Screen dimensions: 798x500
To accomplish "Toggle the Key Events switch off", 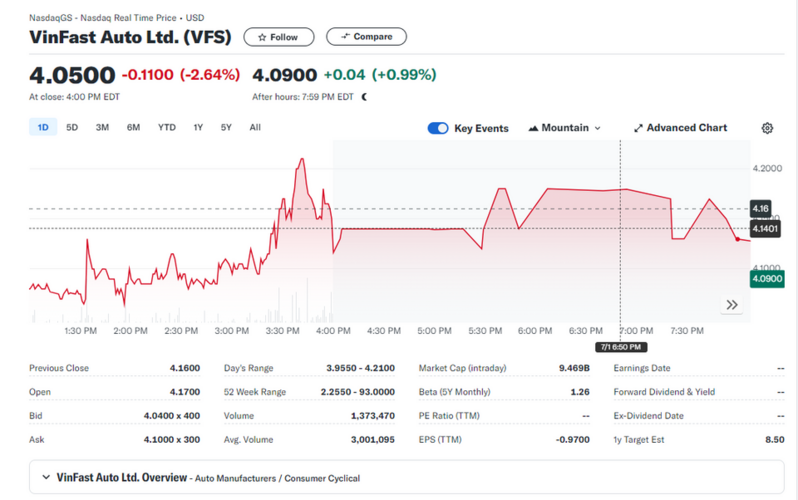I will 438,128.
